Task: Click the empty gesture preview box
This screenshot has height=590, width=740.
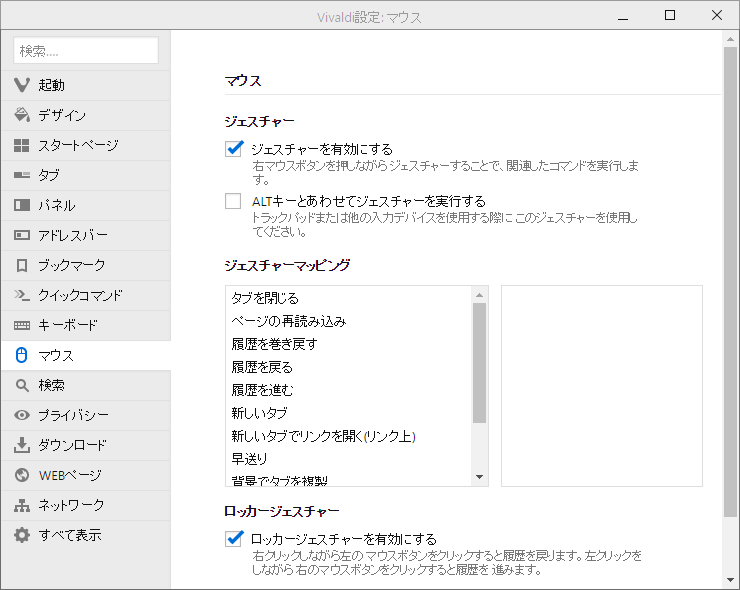Action: (x=602, y=386)
